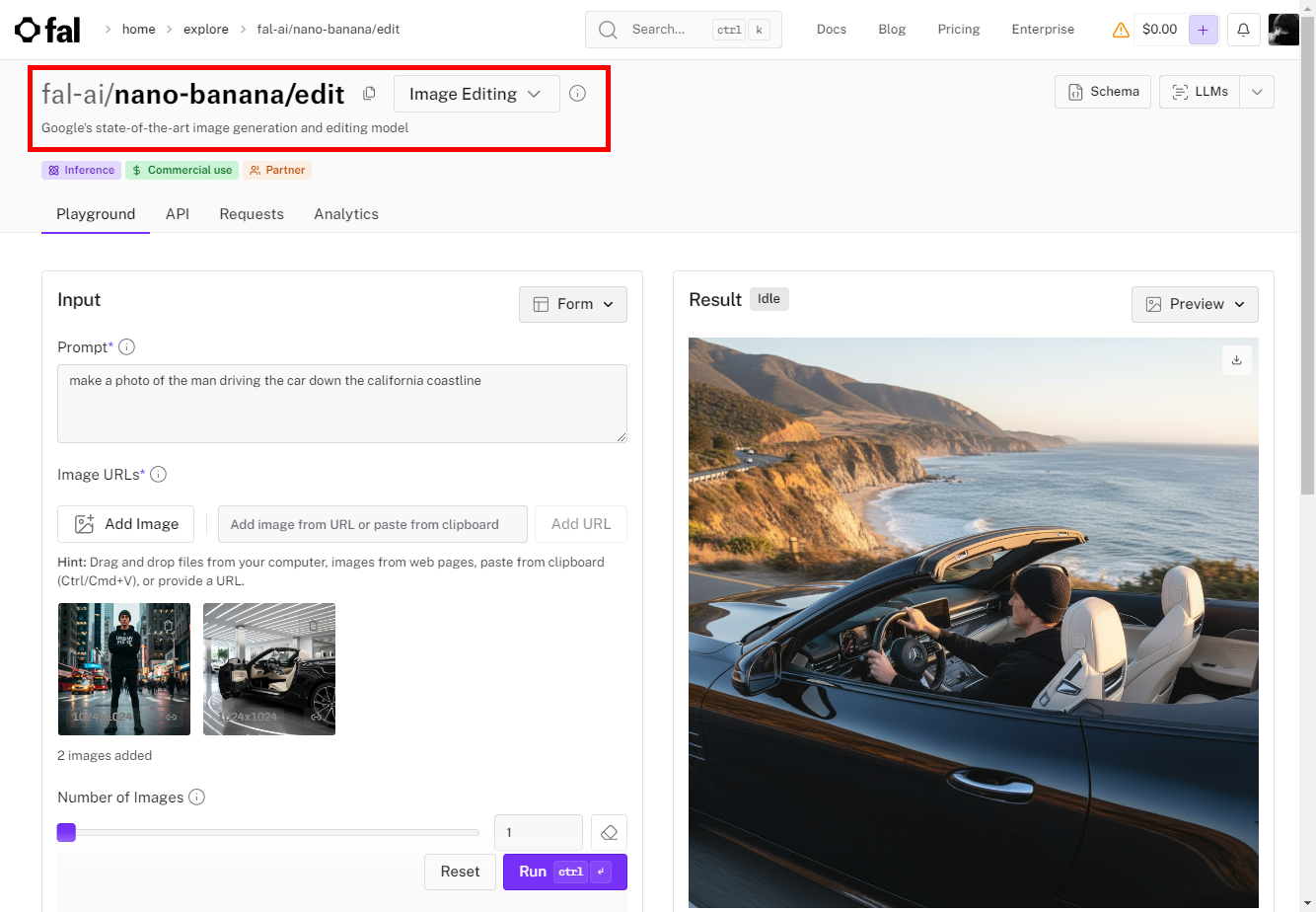Image resolution: width=1316 pixels, height=912 pixels.
Task: Open the Blog link
Action: click(x=892, y=30)
